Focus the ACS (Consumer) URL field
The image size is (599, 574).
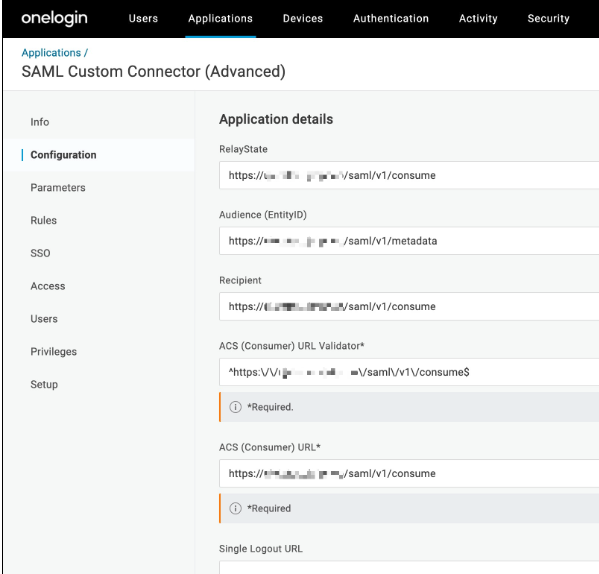(409, 474)
